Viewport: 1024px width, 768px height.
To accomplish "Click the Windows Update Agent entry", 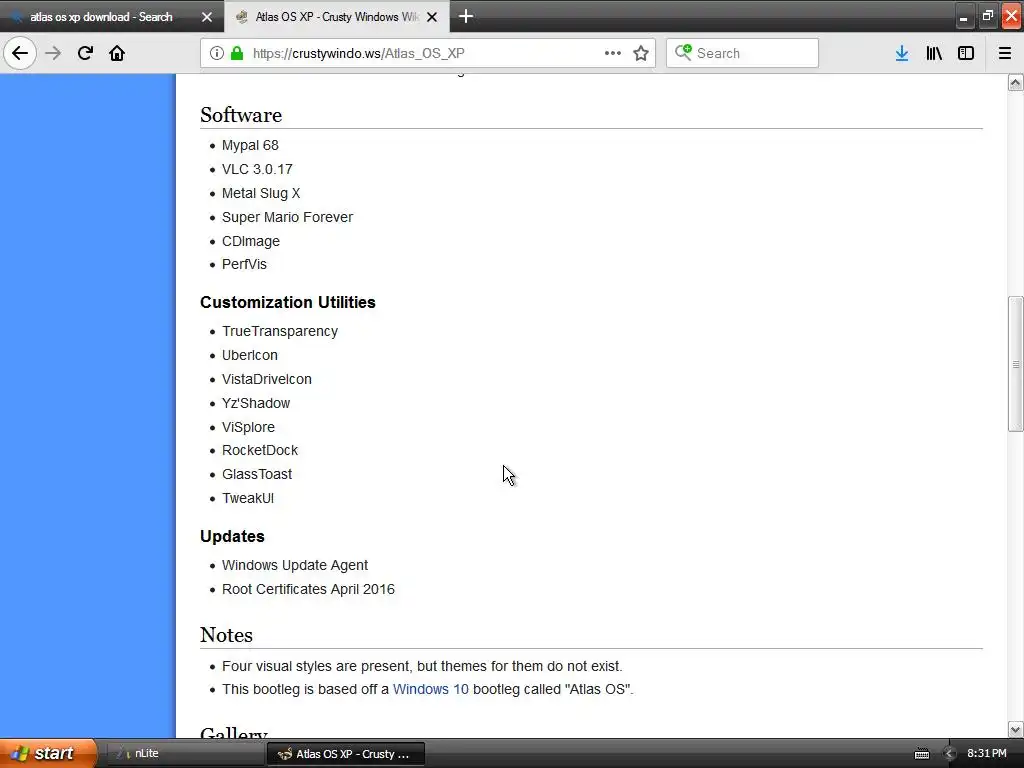I will [x=295, y=565].
